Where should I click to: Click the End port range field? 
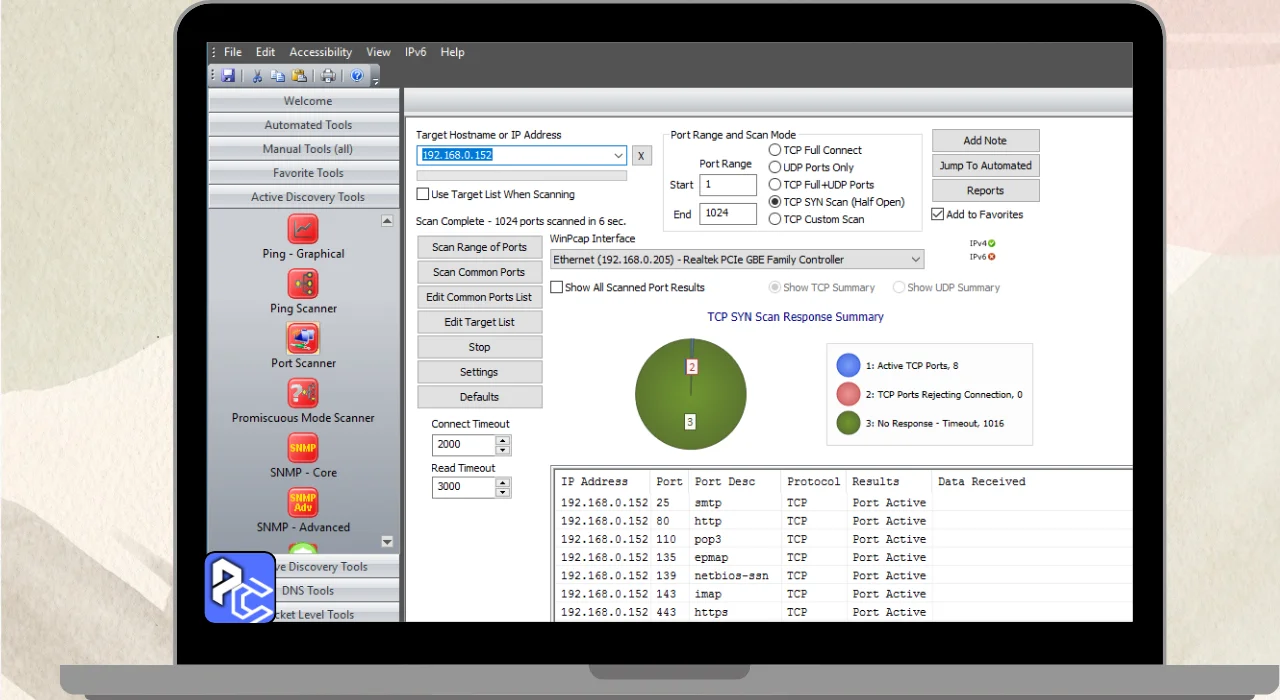tap(727, 214)
